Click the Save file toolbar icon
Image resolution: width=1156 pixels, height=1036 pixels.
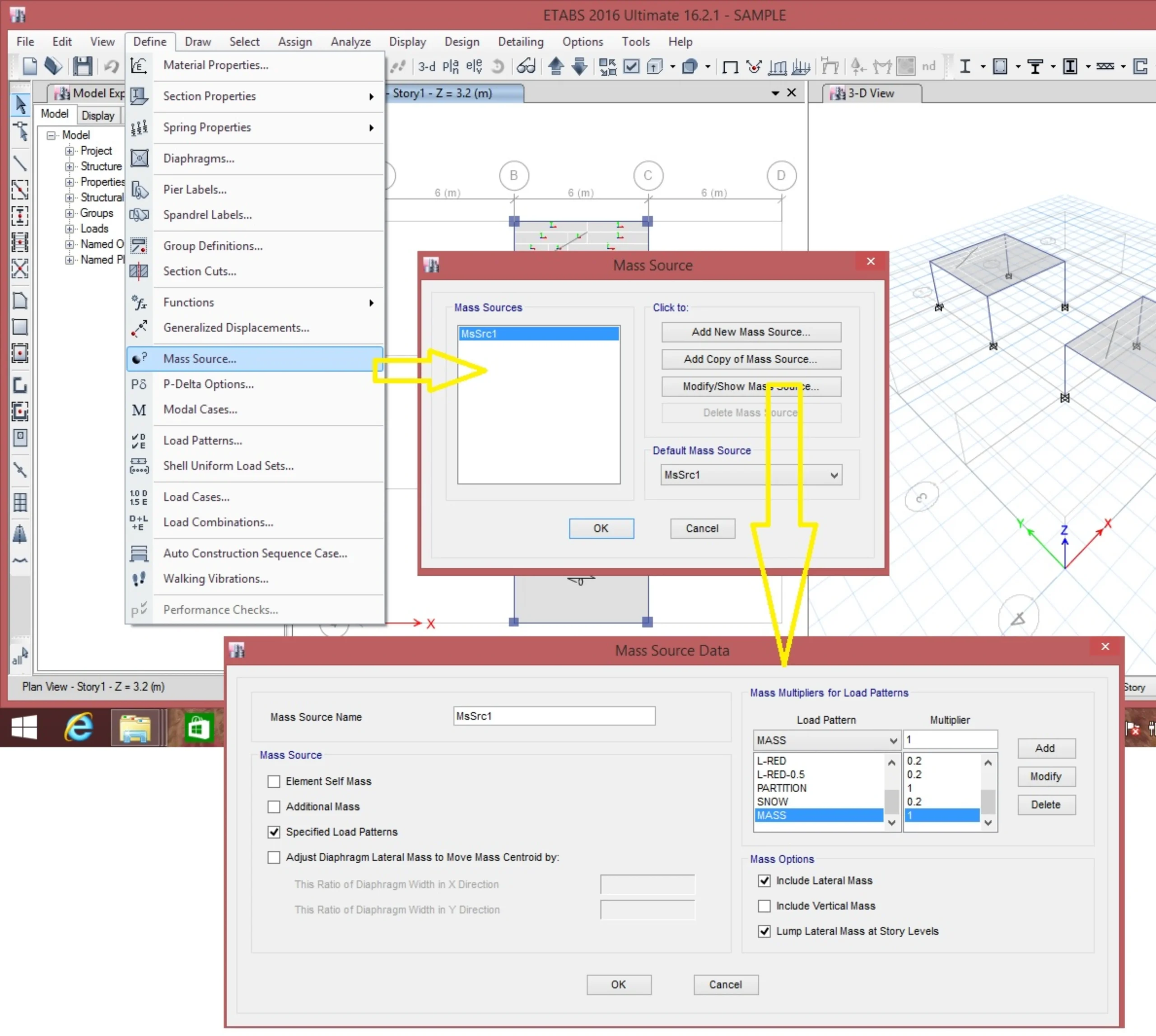pos(83,66)
